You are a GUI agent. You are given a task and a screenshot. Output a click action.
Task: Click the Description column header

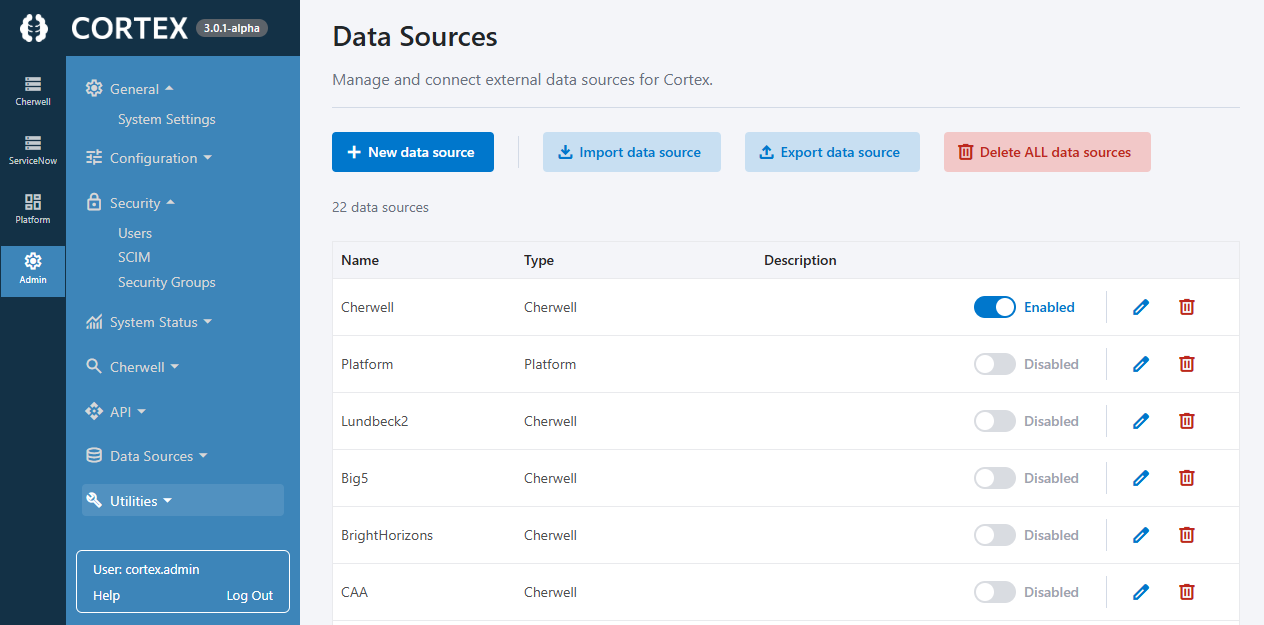800,260
